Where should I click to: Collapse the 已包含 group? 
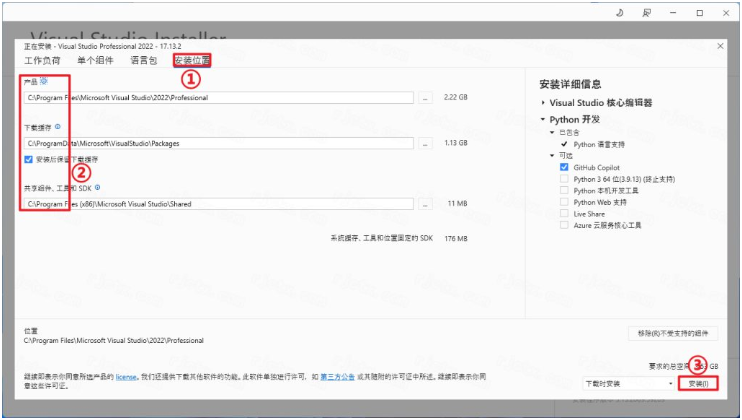(x=552, y=132)
